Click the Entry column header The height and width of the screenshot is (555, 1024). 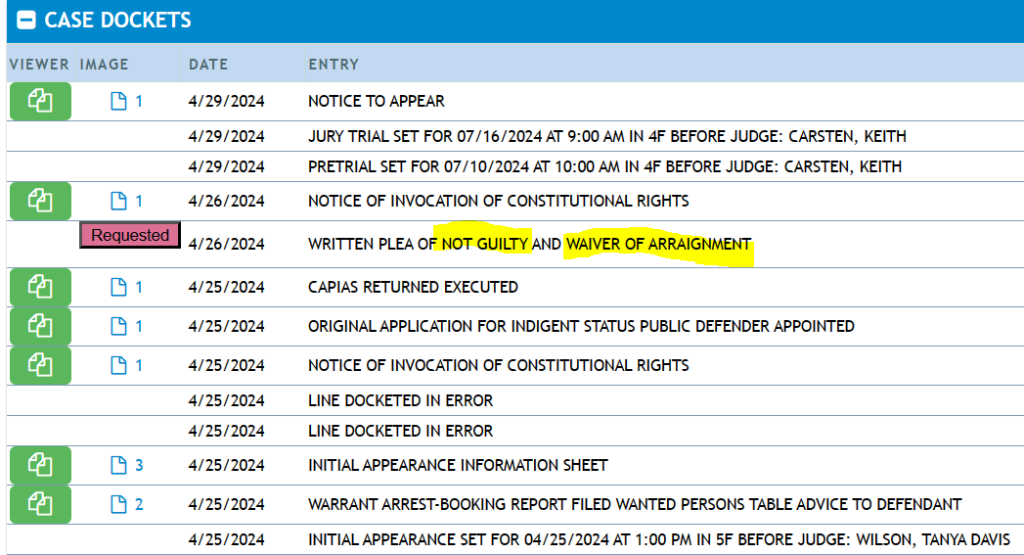(x=333, y=64)
